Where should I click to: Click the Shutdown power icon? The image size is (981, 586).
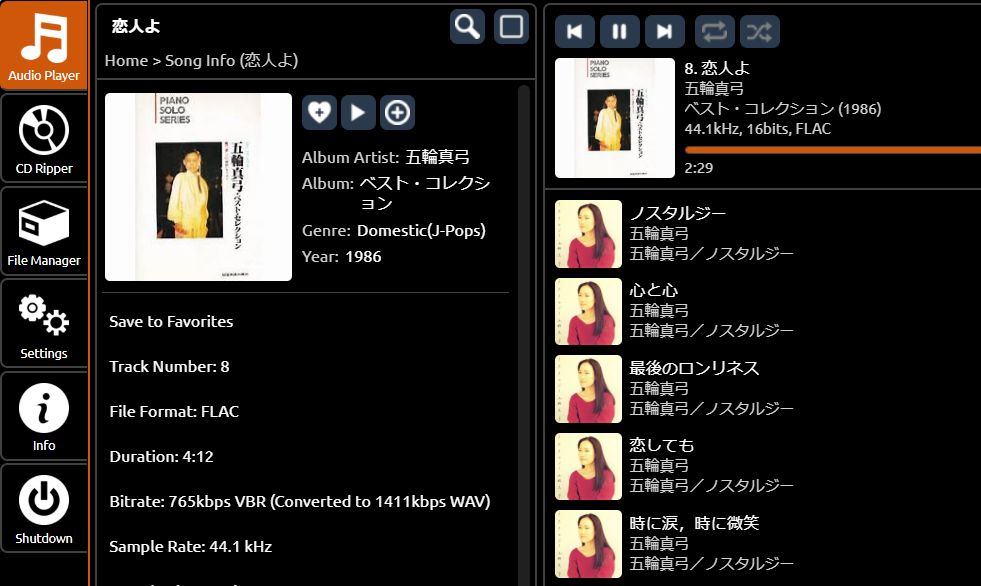(x=44, y=508)
